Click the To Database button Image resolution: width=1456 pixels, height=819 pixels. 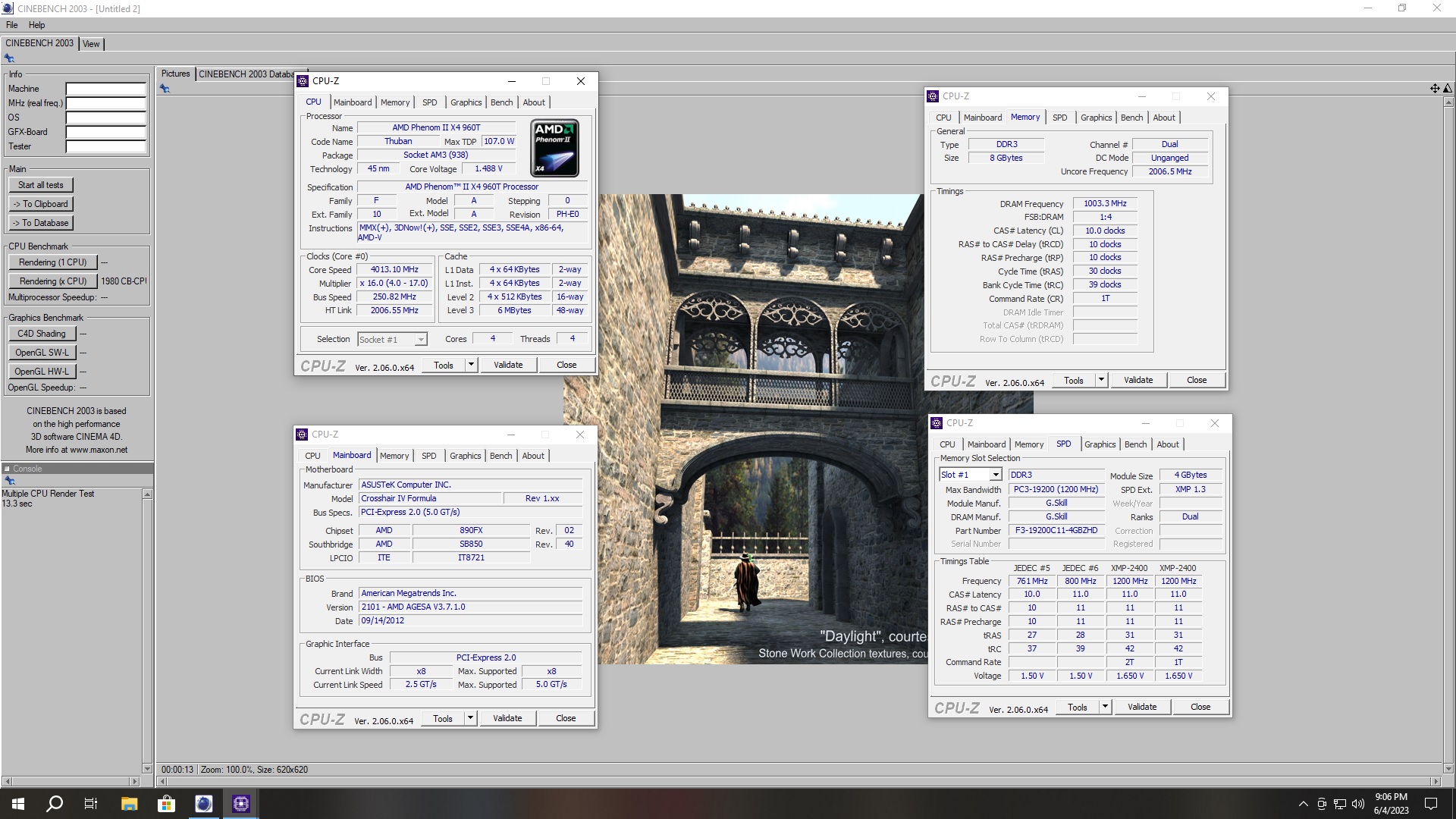(41, 223)
